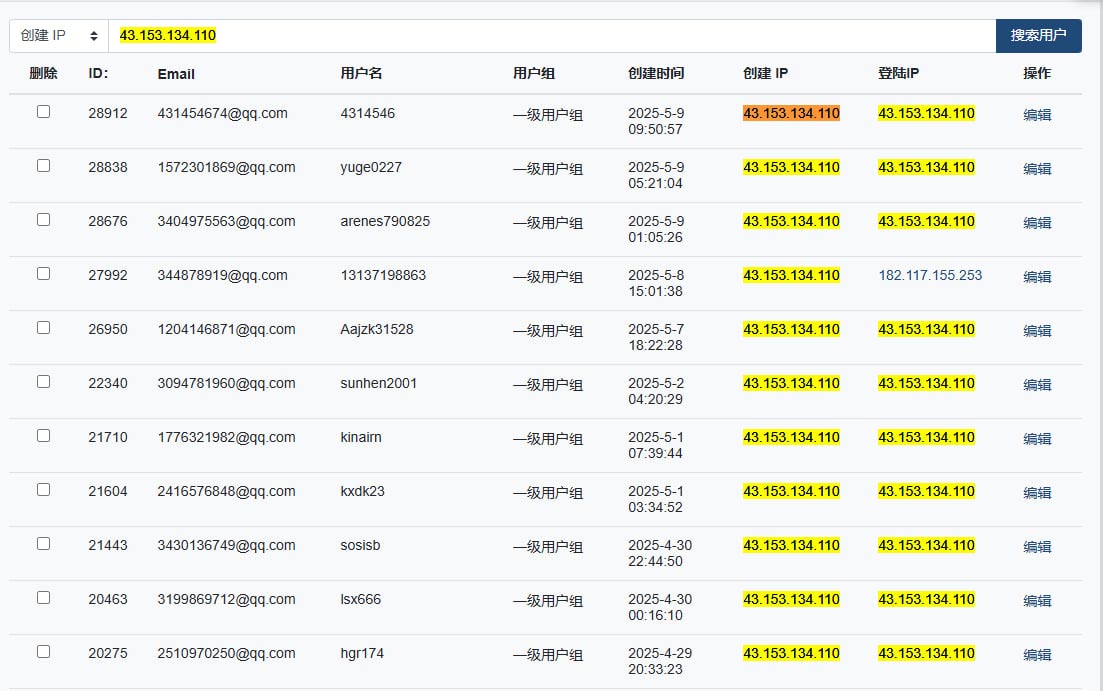The image size is (1103, 691).
Task: Tick the checkbox for user ID 27992
Action: point(44,274)
